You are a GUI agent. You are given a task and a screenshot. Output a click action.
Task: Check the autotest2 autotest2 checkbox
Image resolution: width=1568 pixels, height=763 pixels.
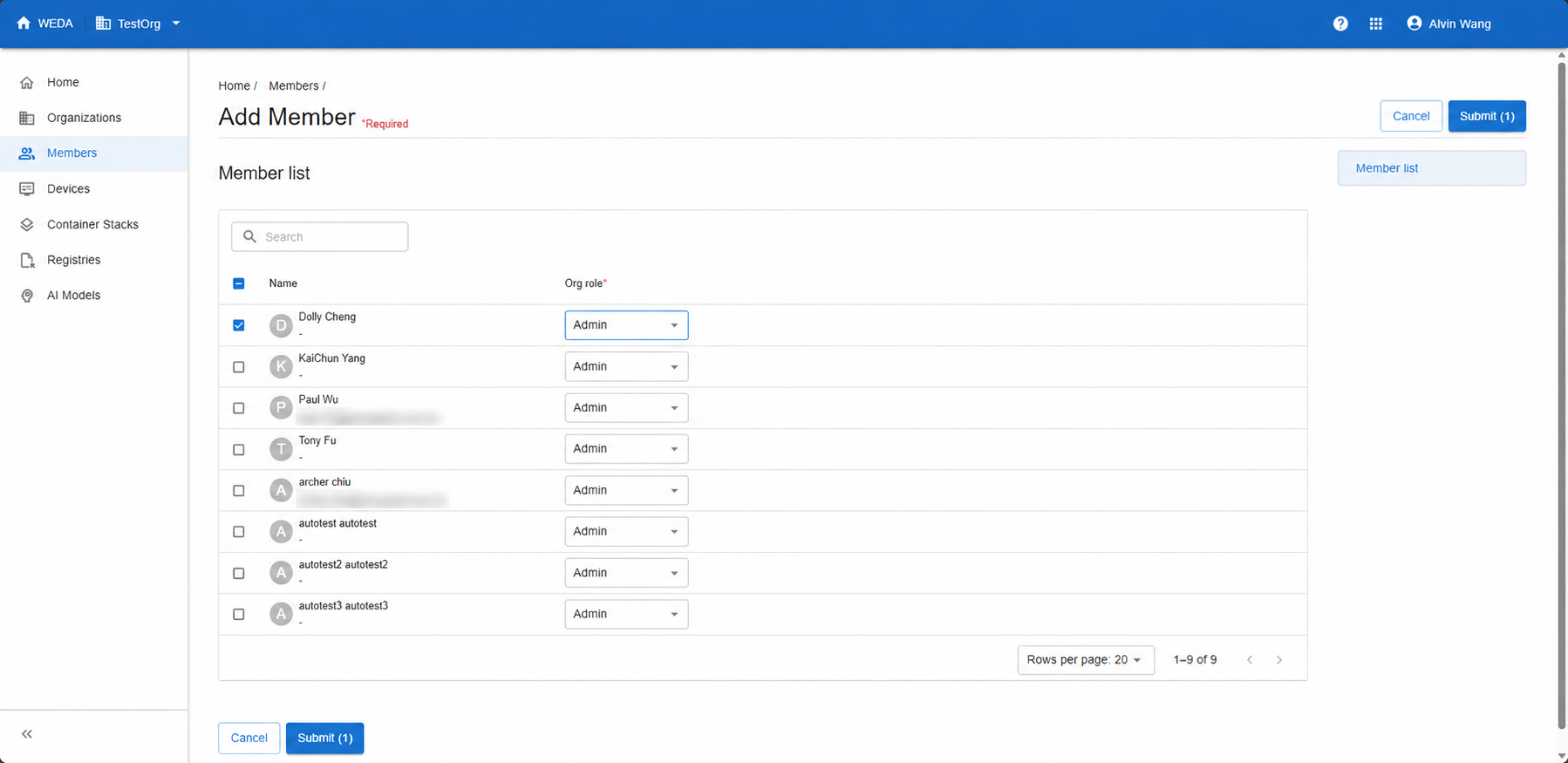[x=239, y=574]
